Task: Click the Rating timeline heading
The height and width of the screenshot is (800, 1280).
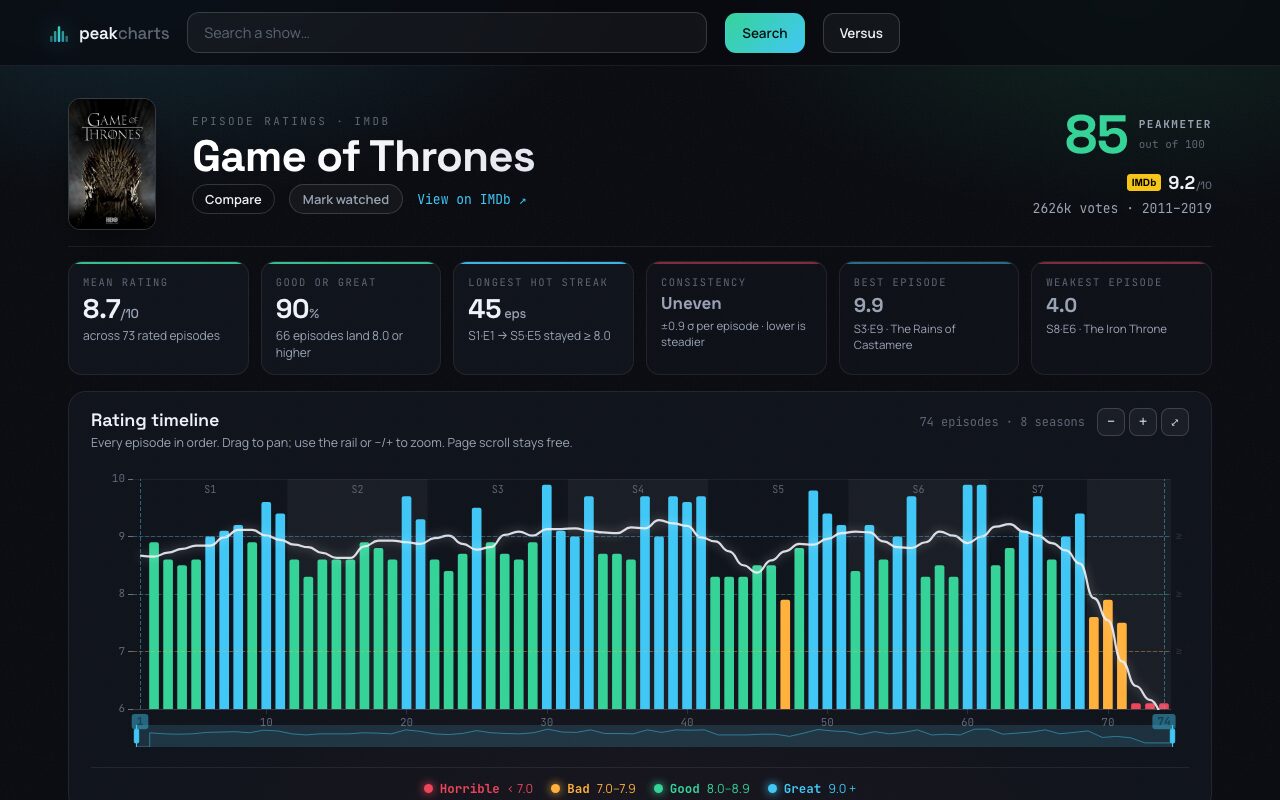Action: click(155, 420)
